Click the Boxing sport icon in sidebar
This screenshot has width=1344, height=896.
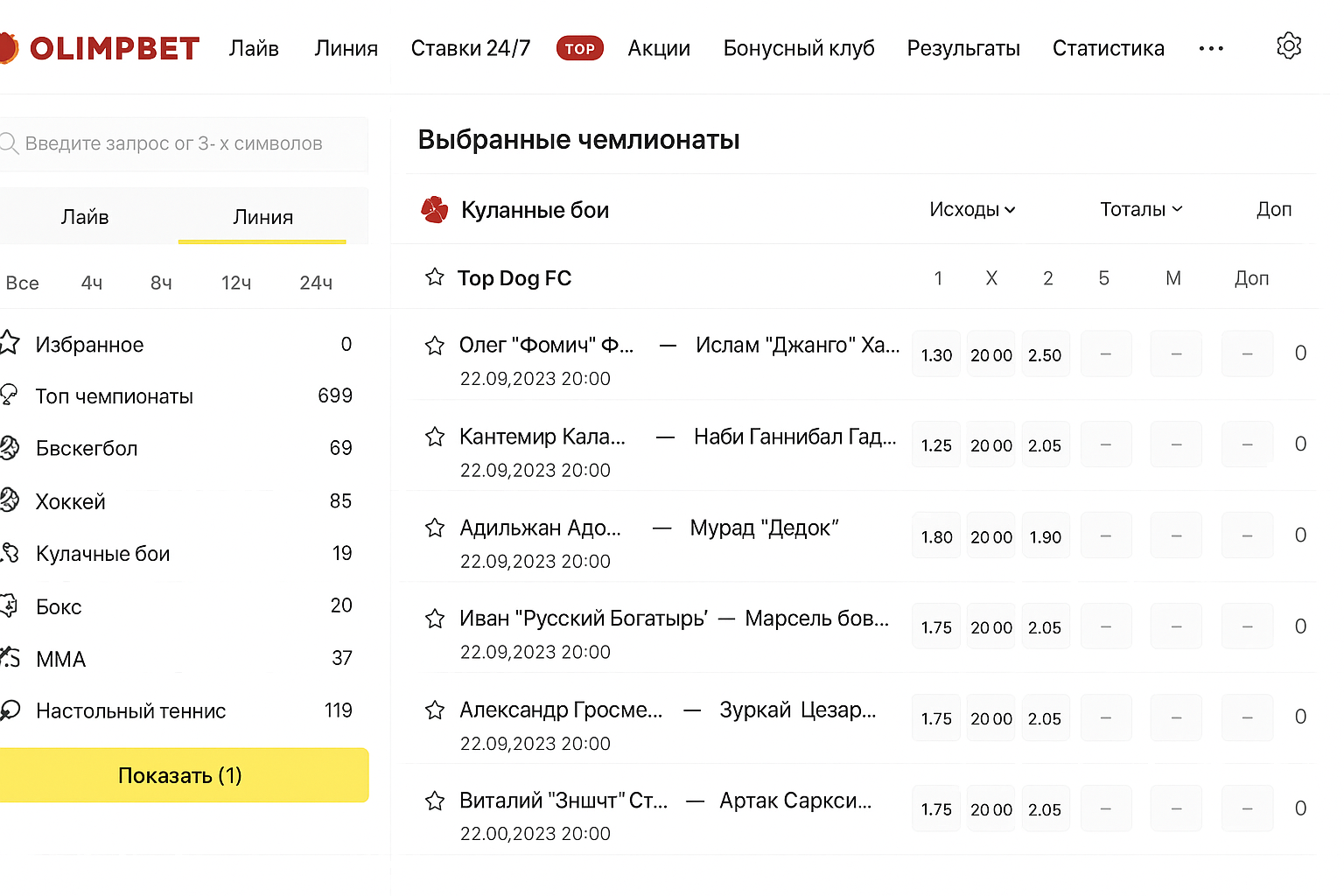(9, 605)
